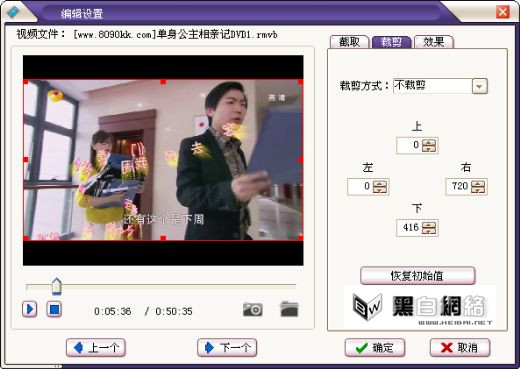
Task: Click the application logo icon in title bar
Action: tap(13, 12)
